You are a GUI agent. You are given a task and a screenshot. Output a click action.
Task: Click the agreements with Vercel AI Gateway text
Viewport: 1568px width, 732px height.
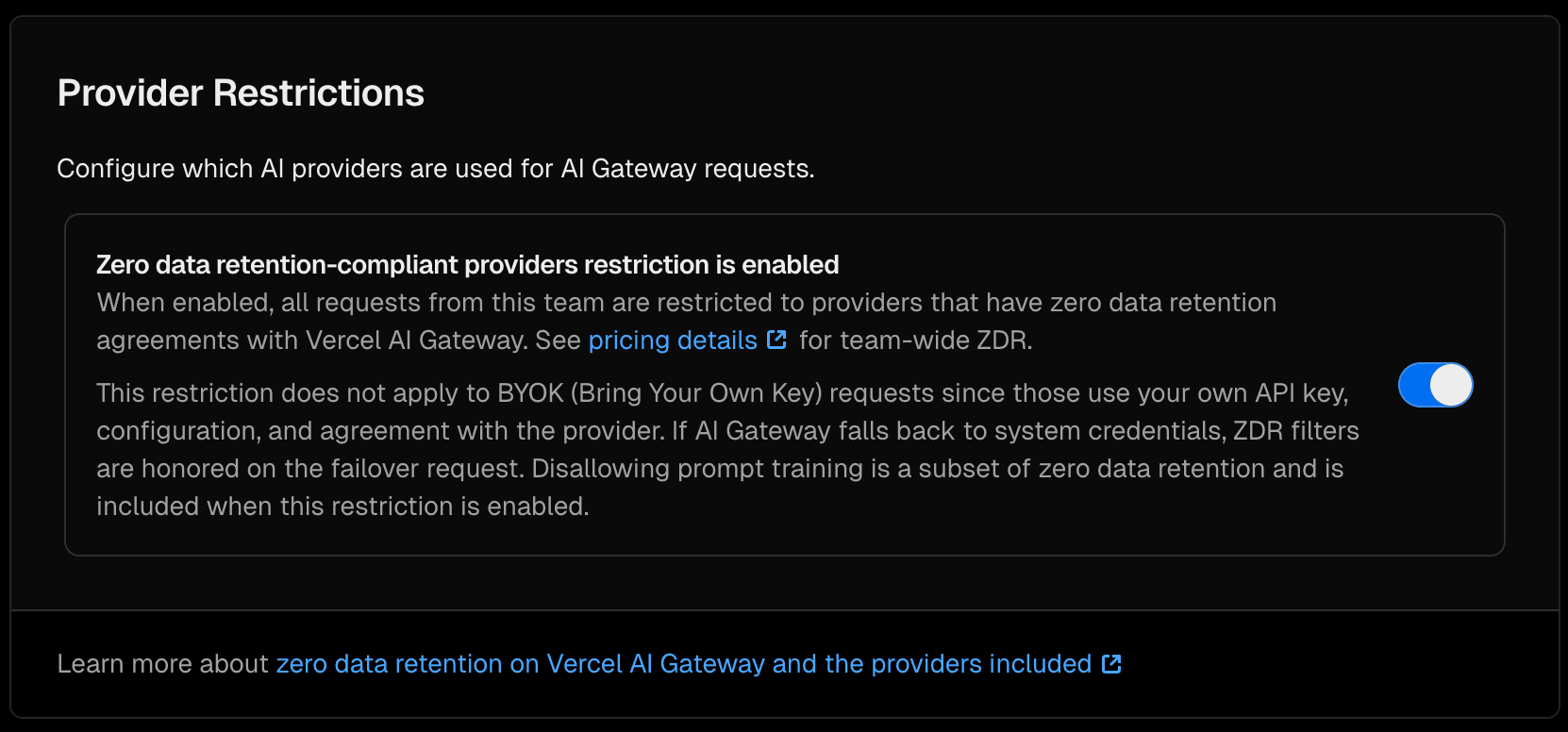point(311,341)
